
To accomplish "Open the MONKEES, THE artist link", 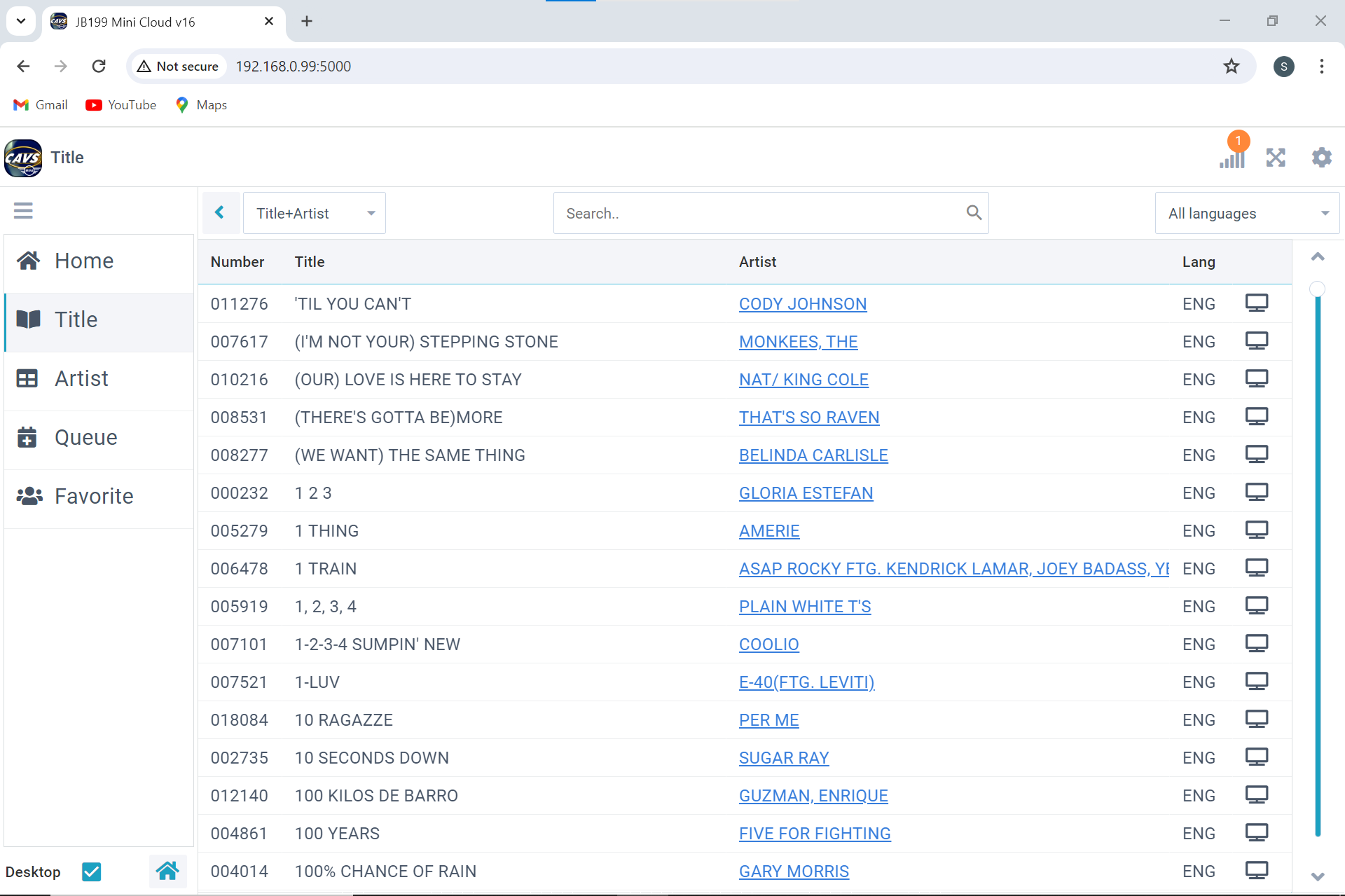I will (x=798, y=342).
